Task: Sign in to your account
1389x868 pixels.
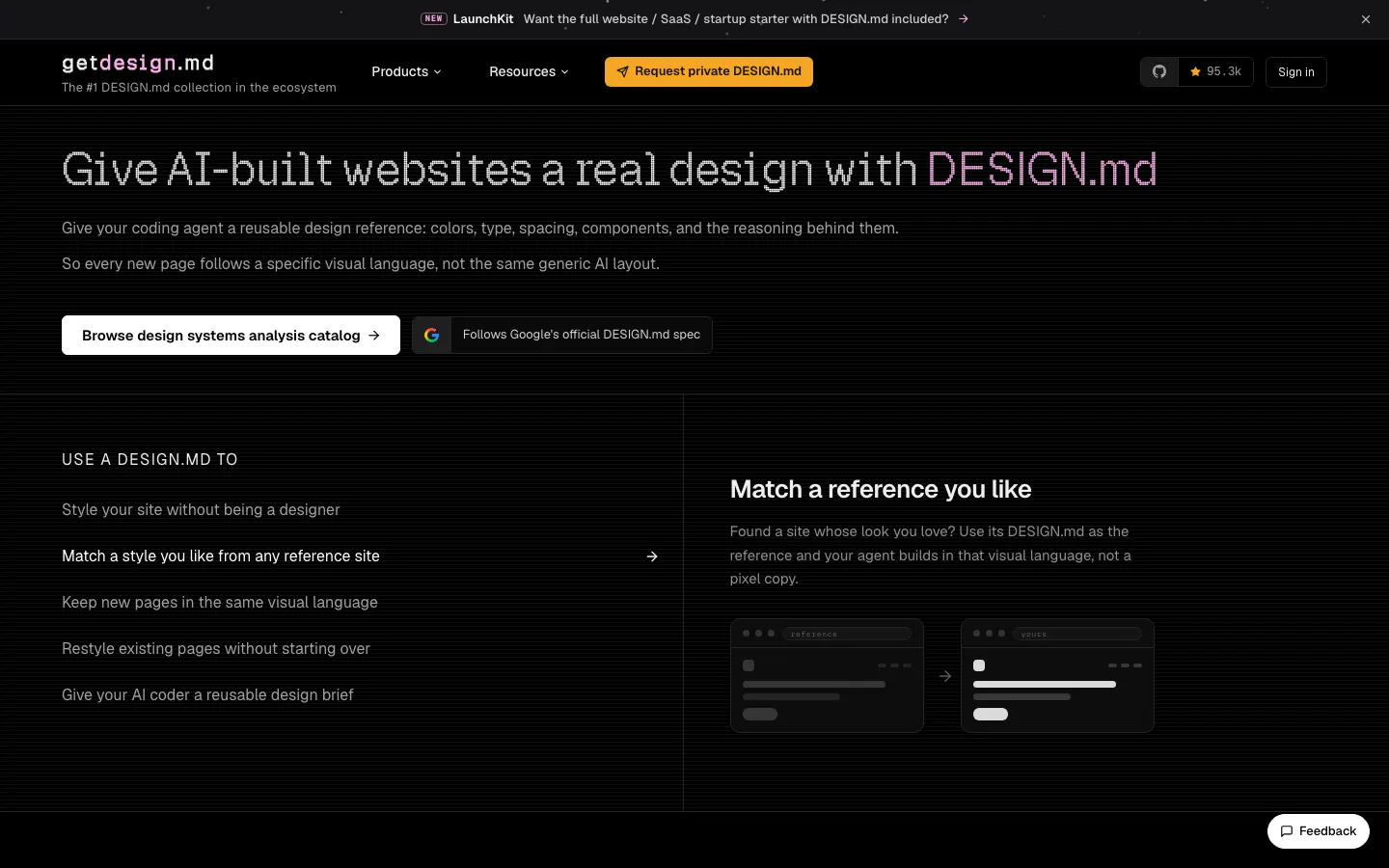Action: [x=1295, y=72]
